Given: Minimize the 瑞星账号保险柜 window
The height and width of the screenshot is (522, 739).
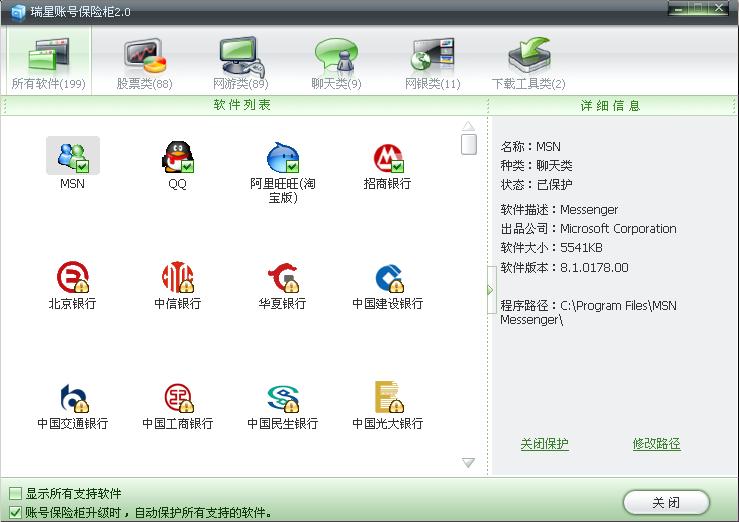Looking at the screenshot, I should [679, 8].
